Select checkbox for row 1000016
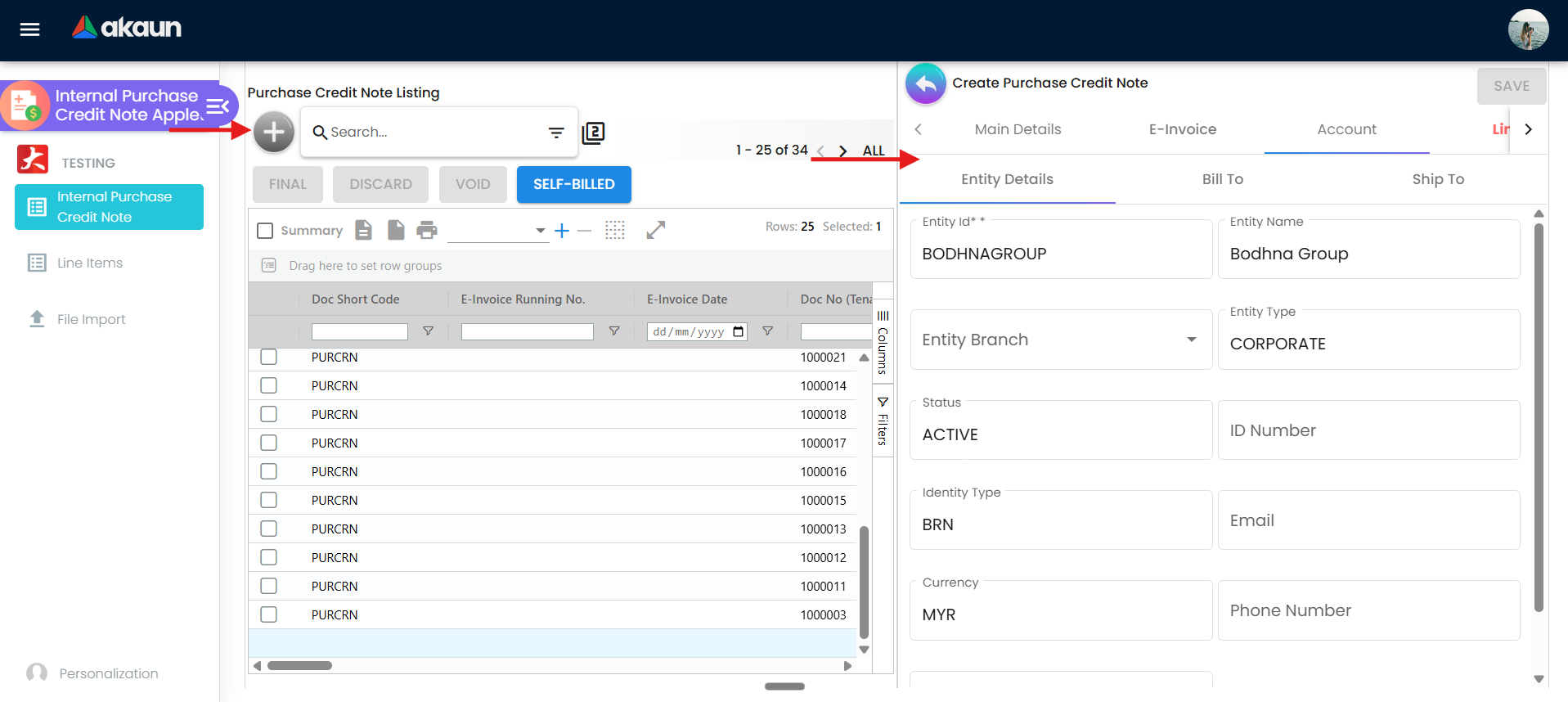 [268, 471]
